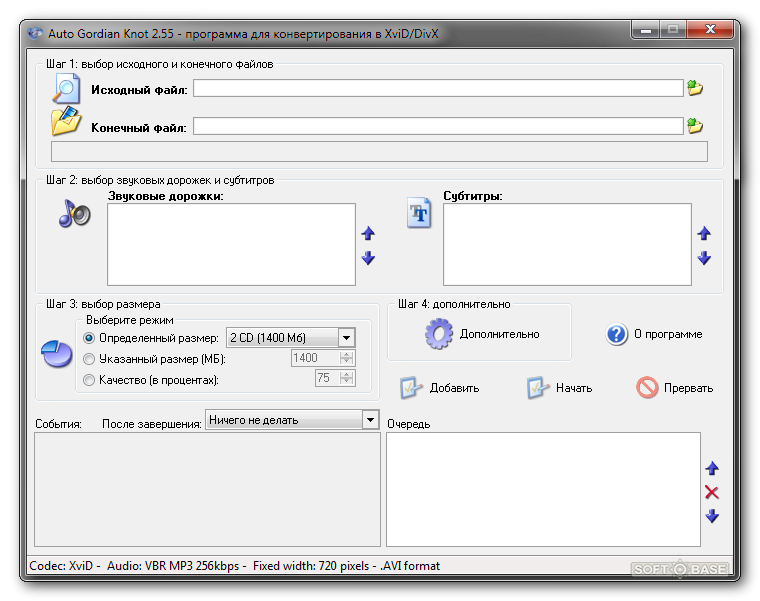The image size is (760, 601).
Task: Close the Auto Gordian Knot window
Action: point(711,30)
